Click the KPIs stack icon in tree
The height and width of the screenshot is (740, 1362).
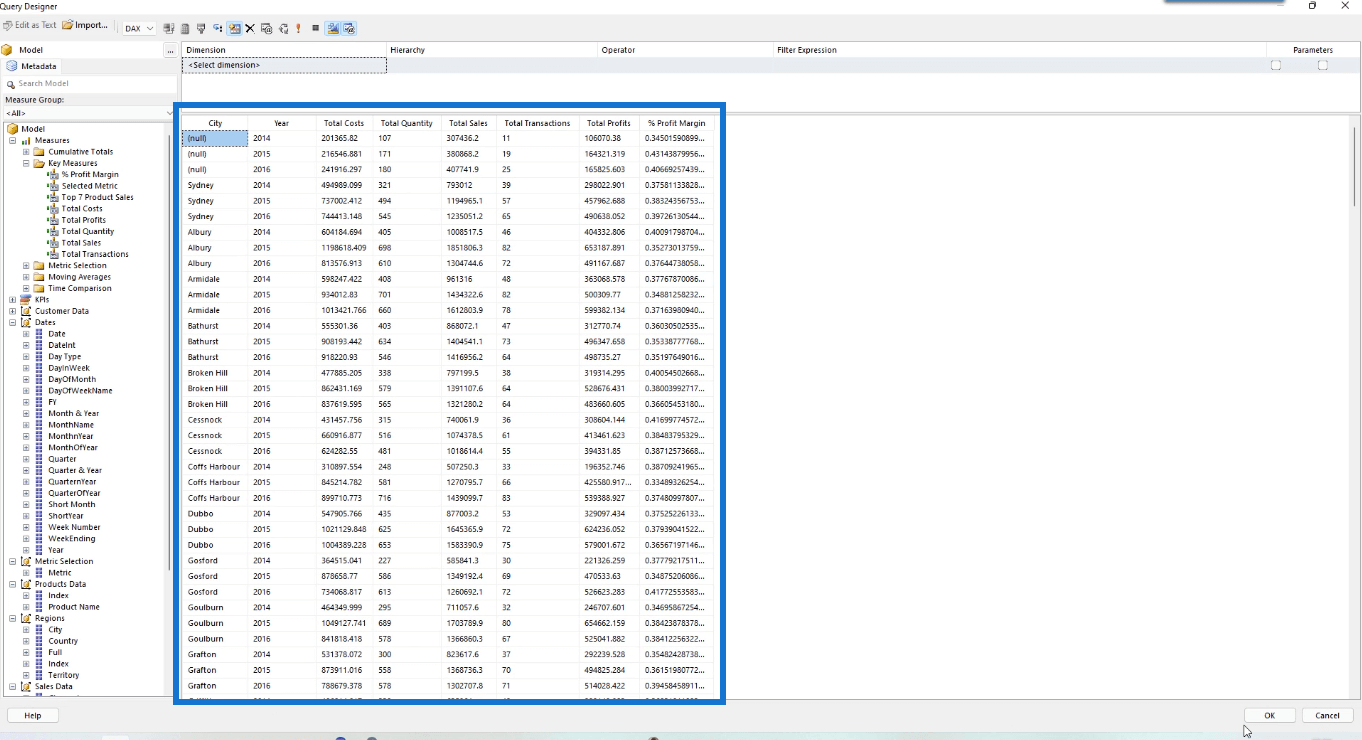coord(26,300)
